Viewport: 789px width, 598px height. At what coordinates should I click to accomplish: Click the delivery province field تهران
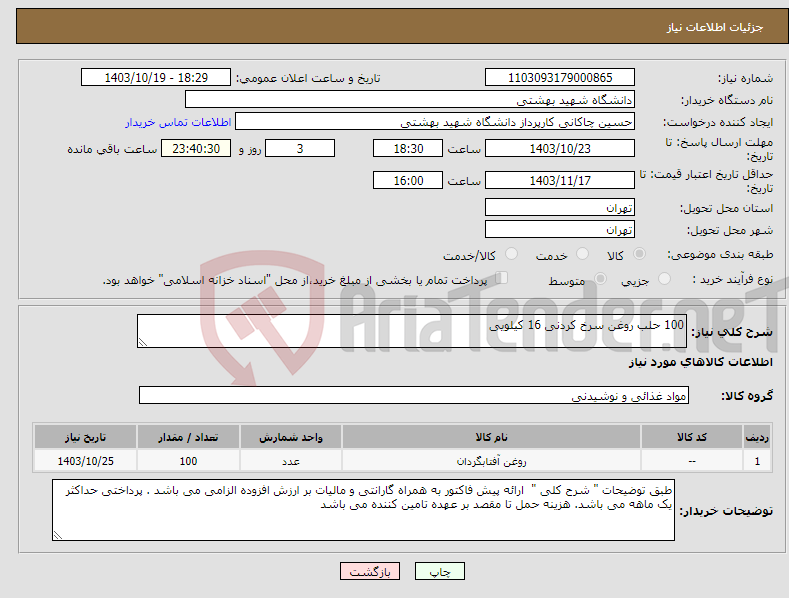click(560, 207)
